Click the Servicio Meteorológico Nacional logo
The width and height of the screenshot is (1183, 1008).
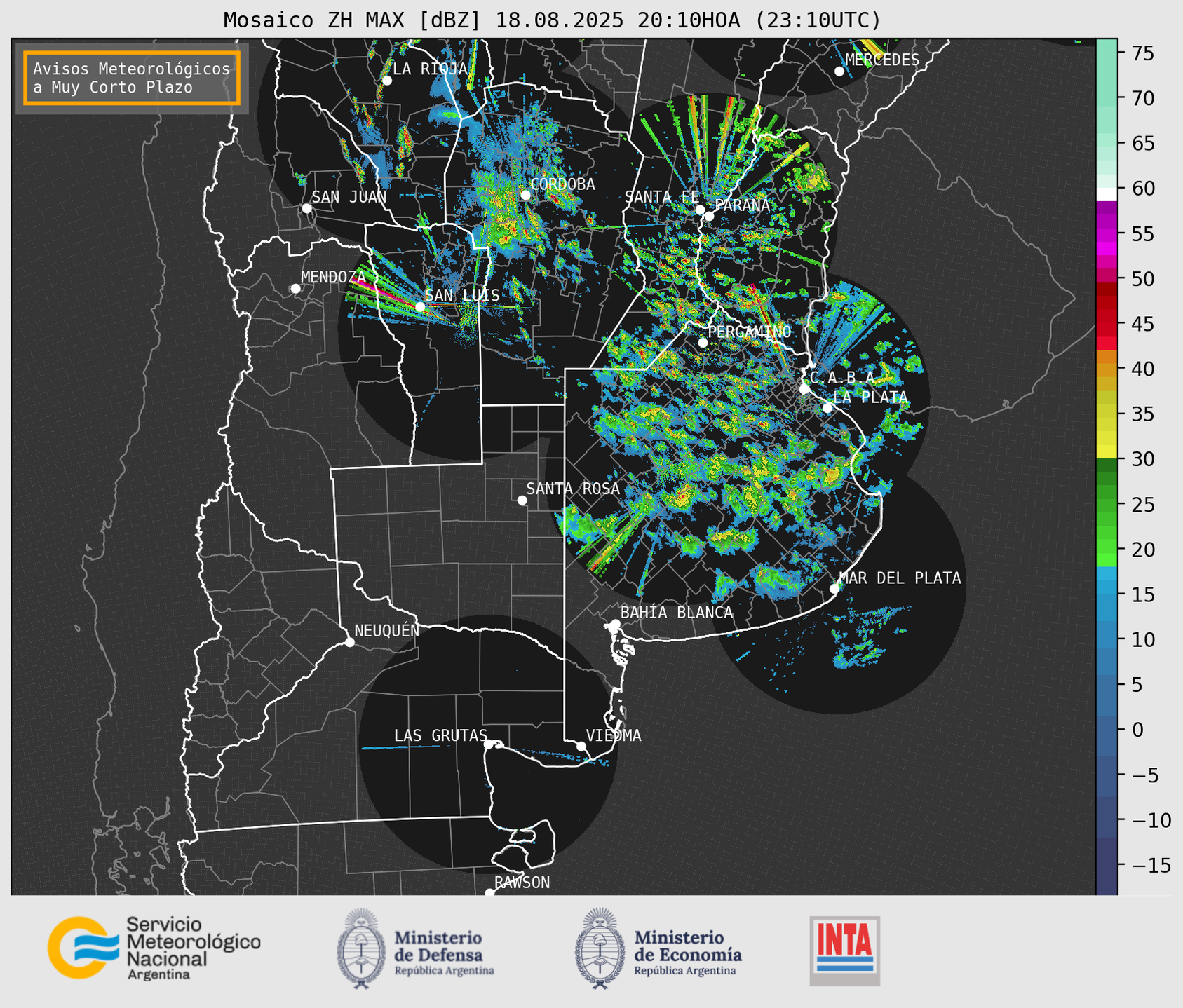coord(154,948)
